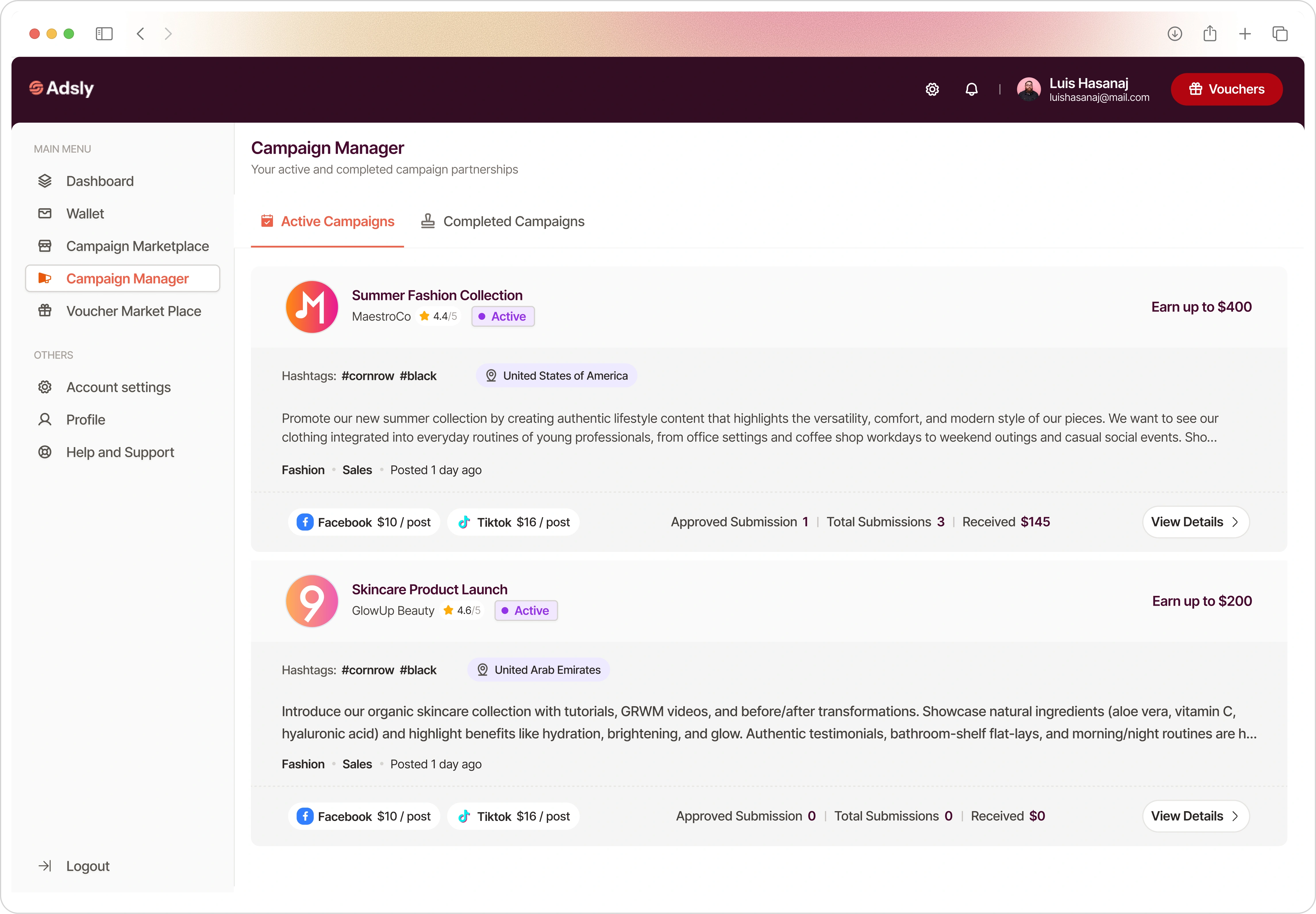Switch to Completed Campaigns tab
The width and height of the screenshot is (1316, 914).
pos(502,222)
